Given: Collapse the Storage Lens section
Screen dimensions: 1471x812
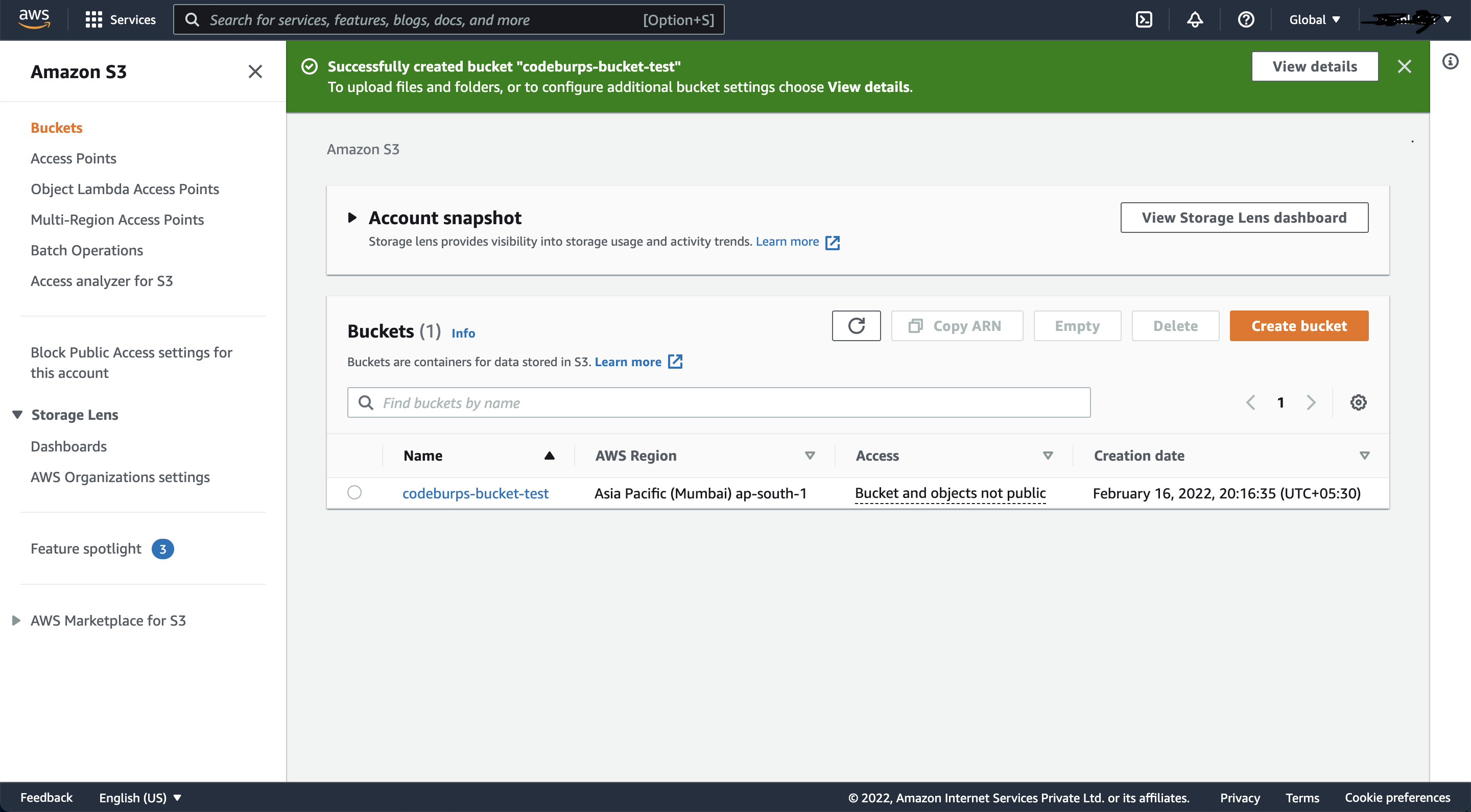Looking at the screenshot, I should point(18,415).
